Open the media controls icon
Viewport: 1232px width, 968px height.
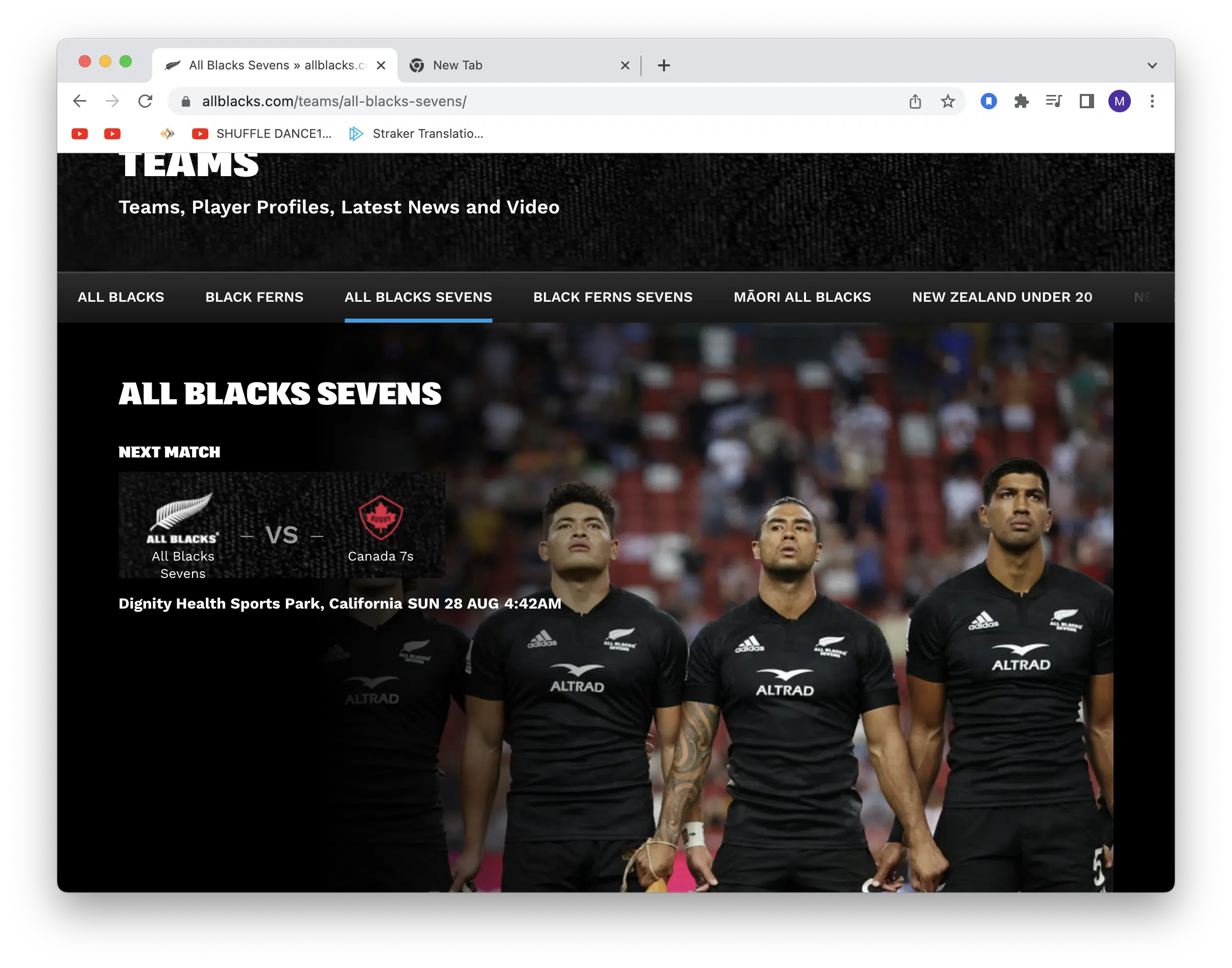pyautogui.click(x=1053, y=102)
